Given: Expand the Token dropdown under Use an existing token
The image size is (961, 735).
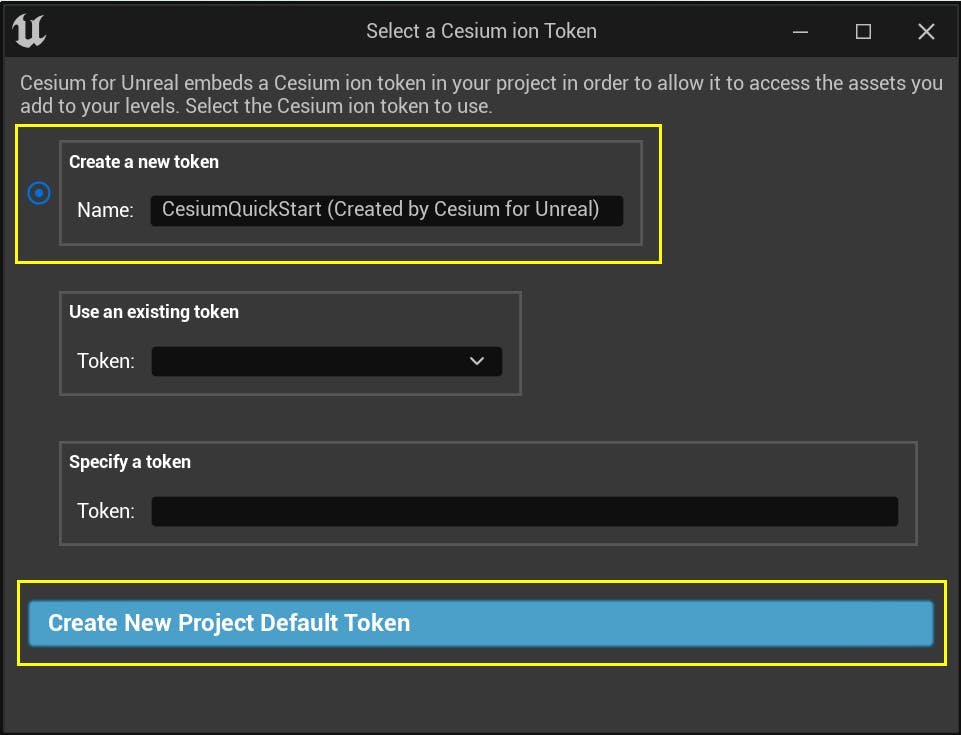Looking at the screenshot, I should 325,361.
